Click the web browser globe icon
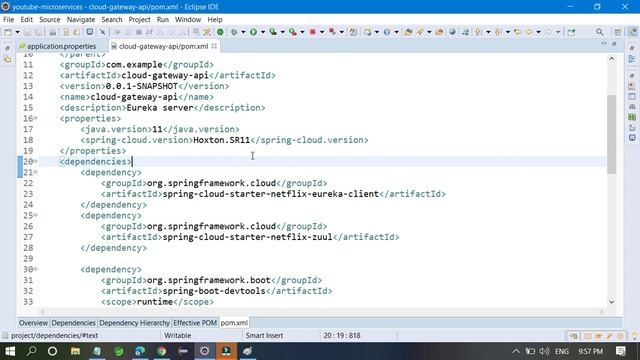The width and height of the screenshot is (640, 360). (x=452, y=32)
